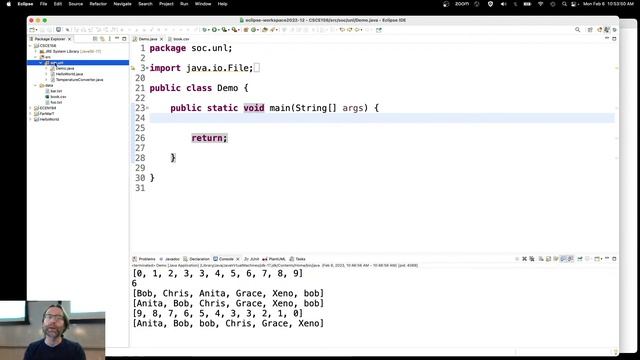Click the Pin Console icon

click(580, 259)
